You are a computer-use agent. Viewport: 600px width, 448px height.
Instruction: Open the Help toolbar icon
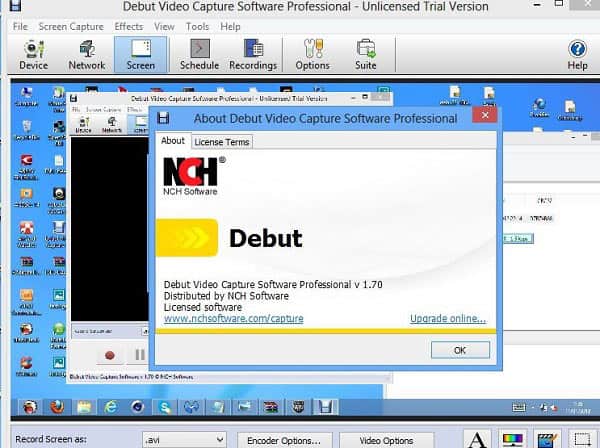click(x=577, y=55)
